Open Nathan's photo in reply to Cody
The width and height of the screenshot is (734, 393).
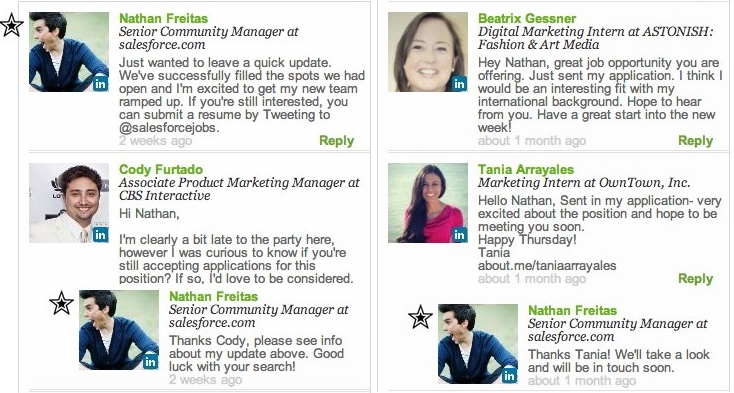pyautogui.click(x=119, y=330)
